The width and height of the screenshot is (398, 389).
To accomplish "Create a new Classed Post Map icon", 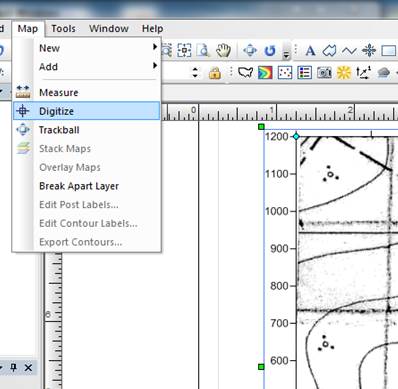I will click(304, 72).
